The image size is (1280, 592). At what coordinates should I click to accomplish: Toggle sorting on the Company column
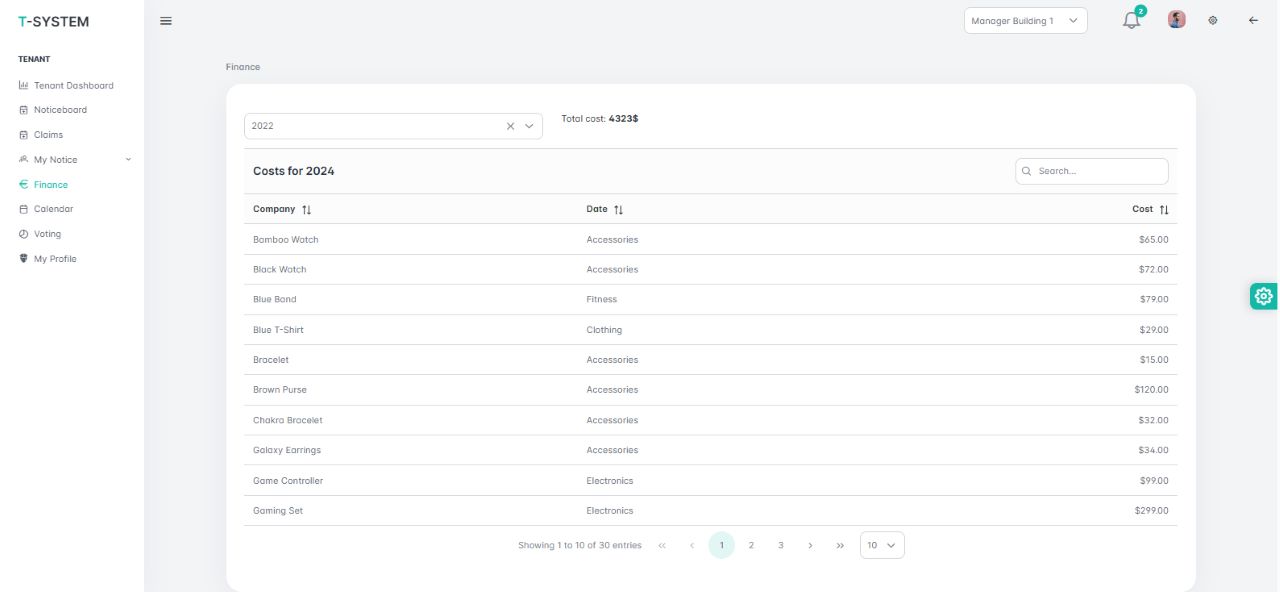(306, 209)
